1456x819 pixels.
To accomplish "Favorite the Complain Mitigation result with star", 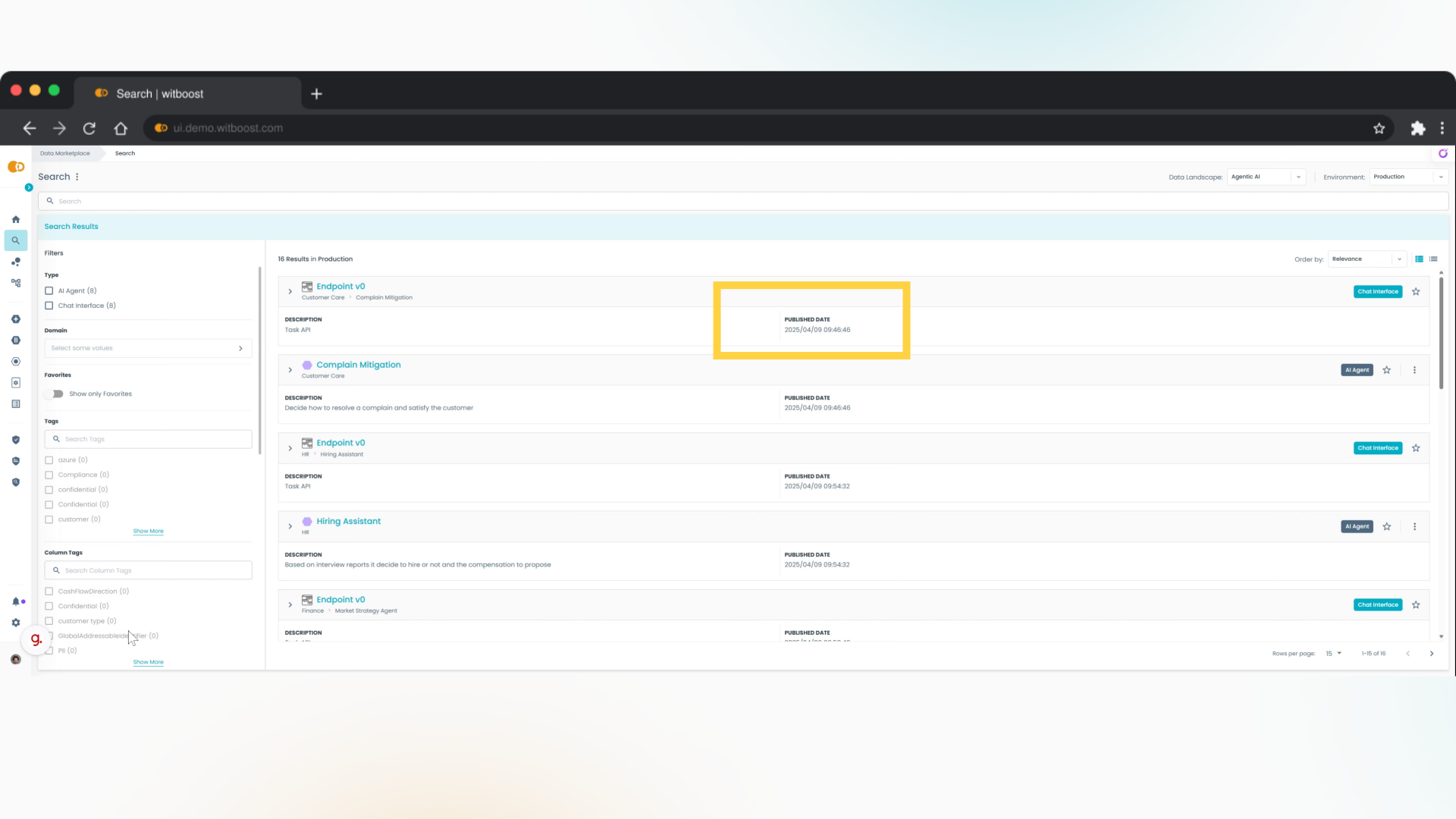I will pyautogui.click(x=1386, y=370).
